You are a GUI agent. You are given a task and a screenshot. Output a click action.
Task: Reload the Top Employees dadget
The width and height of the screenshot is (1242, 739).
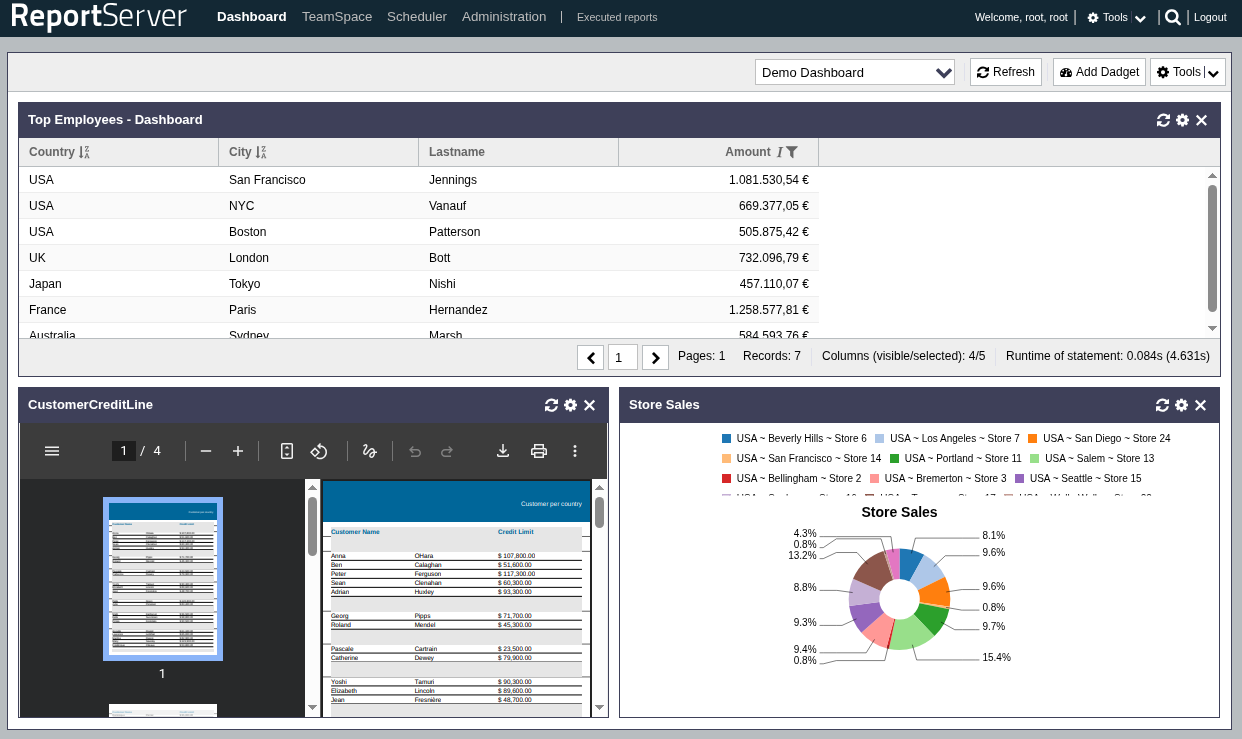1163,120
